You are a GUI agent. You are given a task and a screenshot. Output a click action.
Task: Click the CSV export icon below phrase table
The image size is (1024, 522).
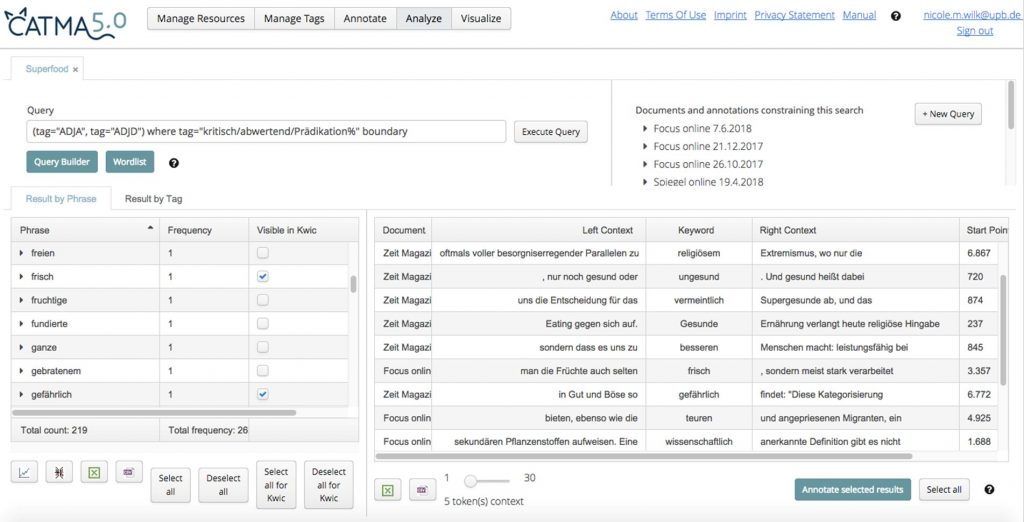pyautogui.click(x=129, y=472)
